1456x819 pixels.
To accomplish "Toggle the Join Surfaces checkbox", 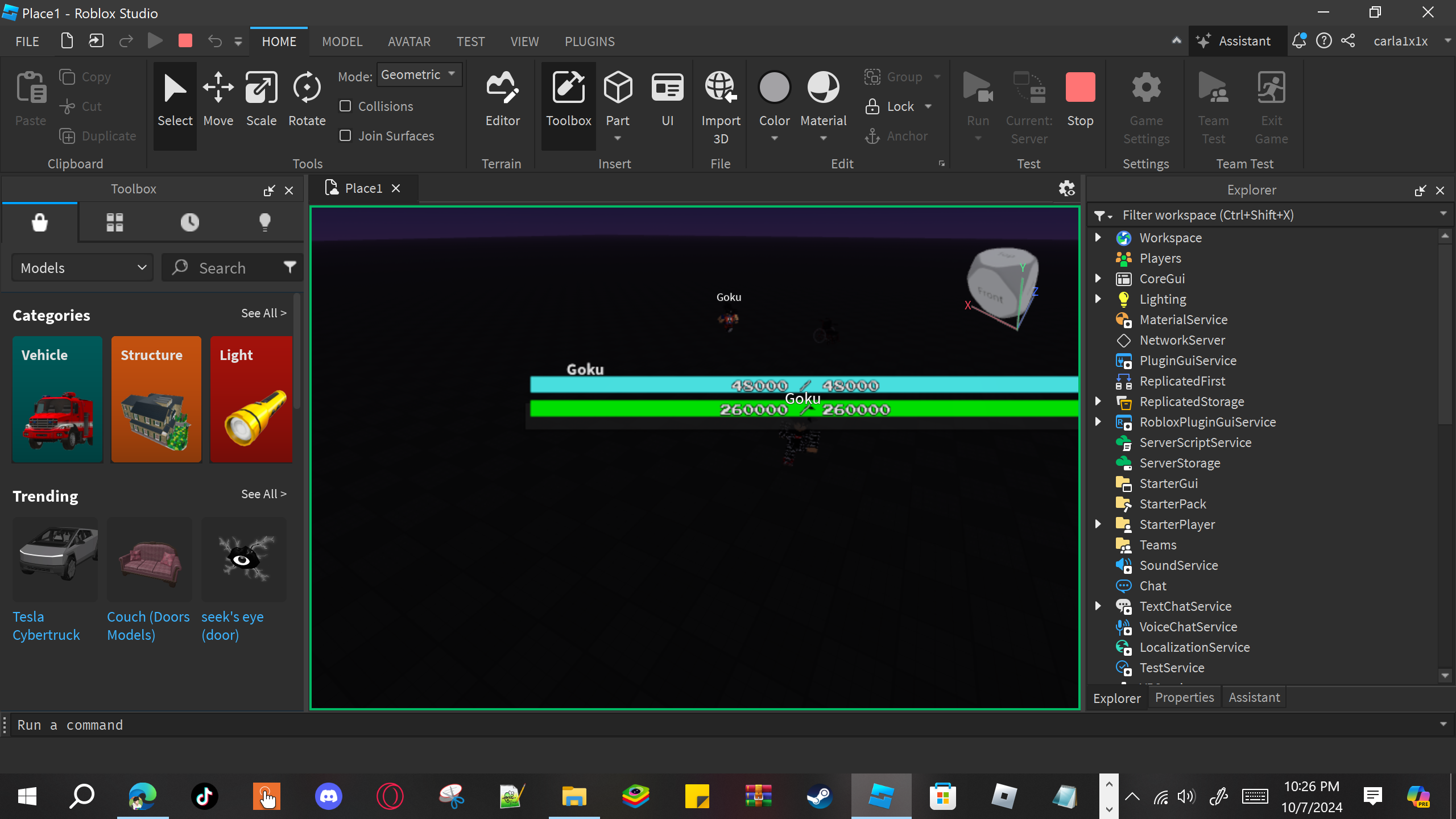I will point(345,136).
